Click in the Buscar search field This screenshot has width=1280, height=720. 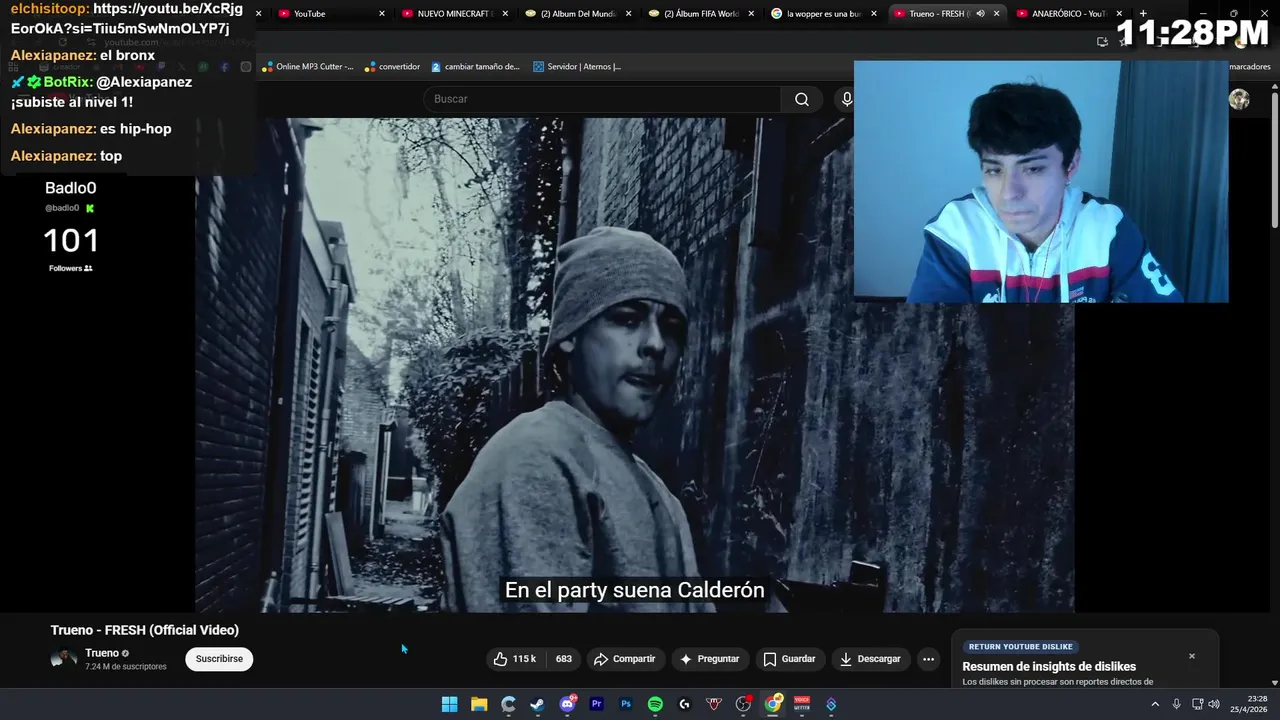[602, 99]
